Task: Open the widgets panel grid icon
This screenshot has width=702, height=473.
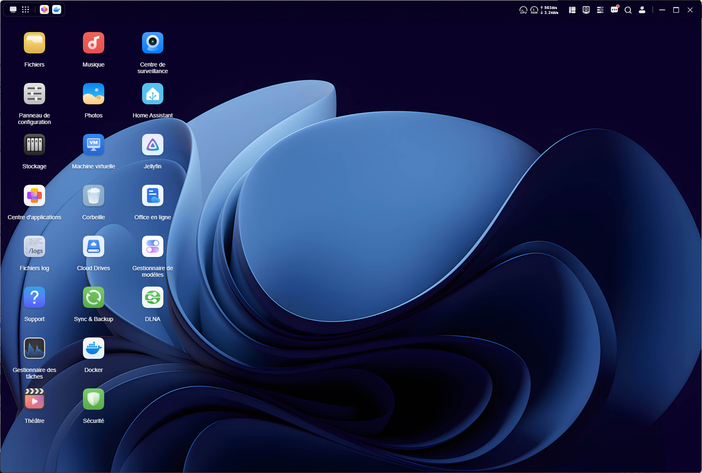Action: [x=572, y=10]
